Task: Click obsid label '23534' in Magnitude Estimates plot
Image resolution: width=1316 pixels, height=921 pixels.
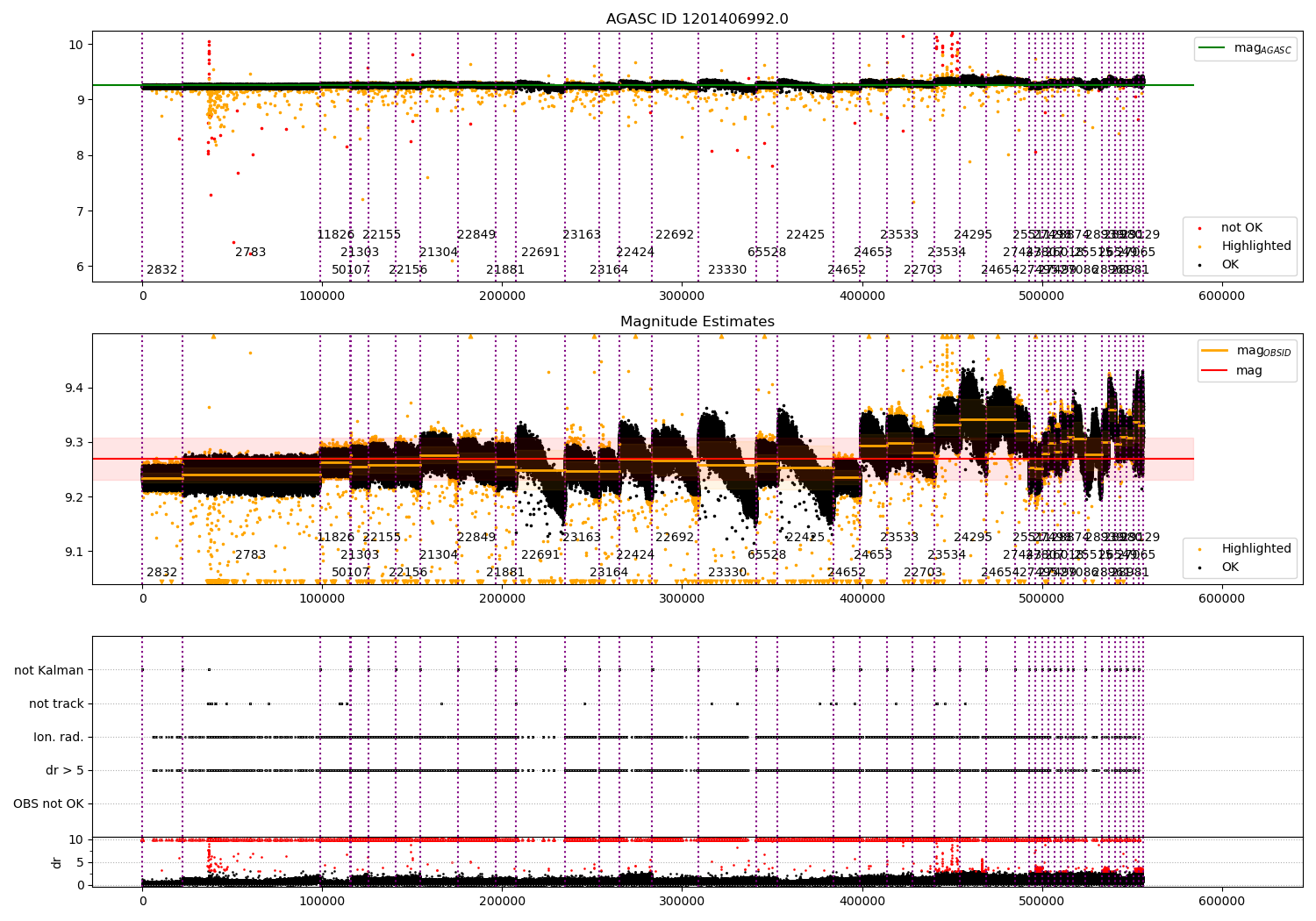Action: click(x=947, y=555)
